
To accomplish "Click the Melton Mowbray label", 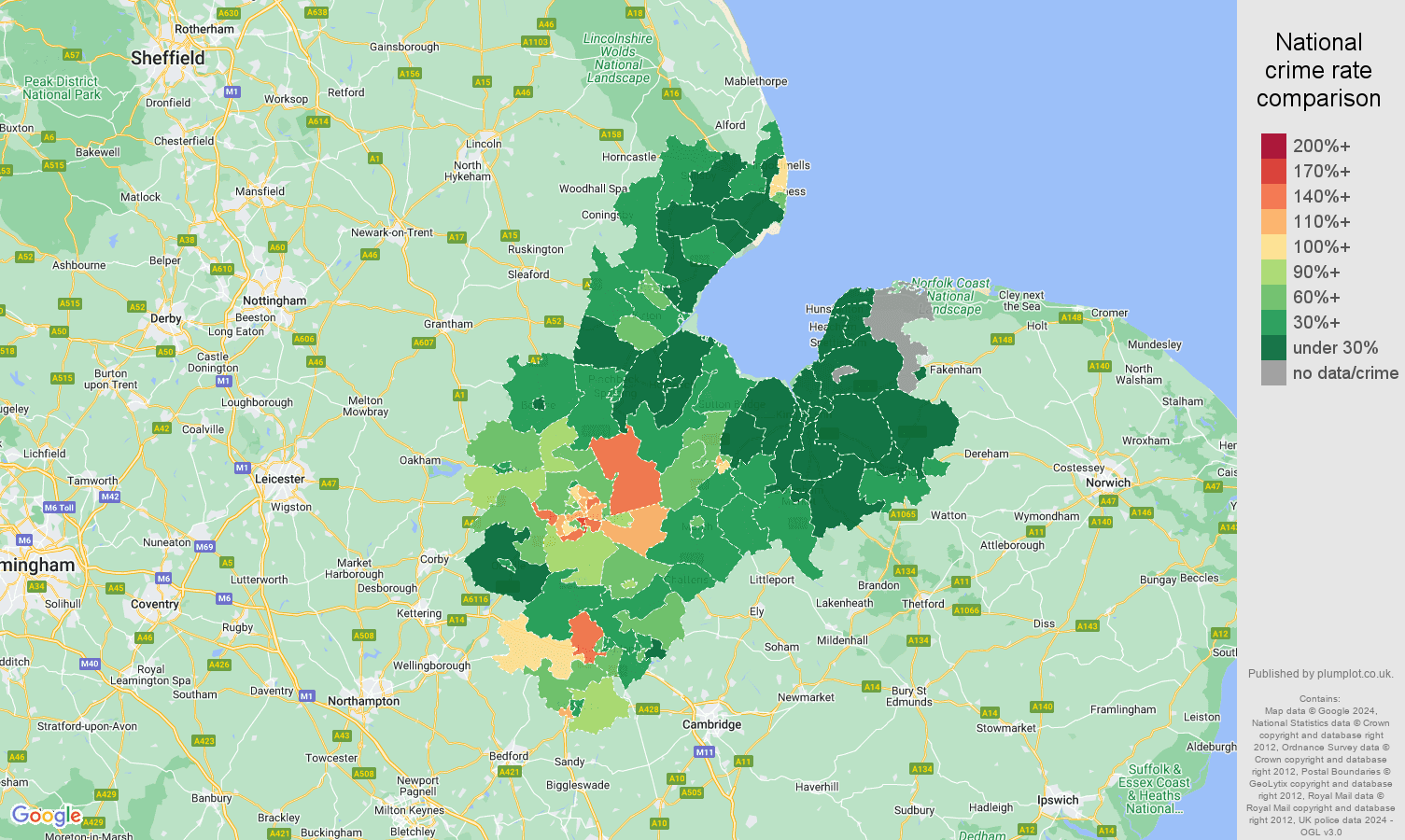I will [365, 406].
